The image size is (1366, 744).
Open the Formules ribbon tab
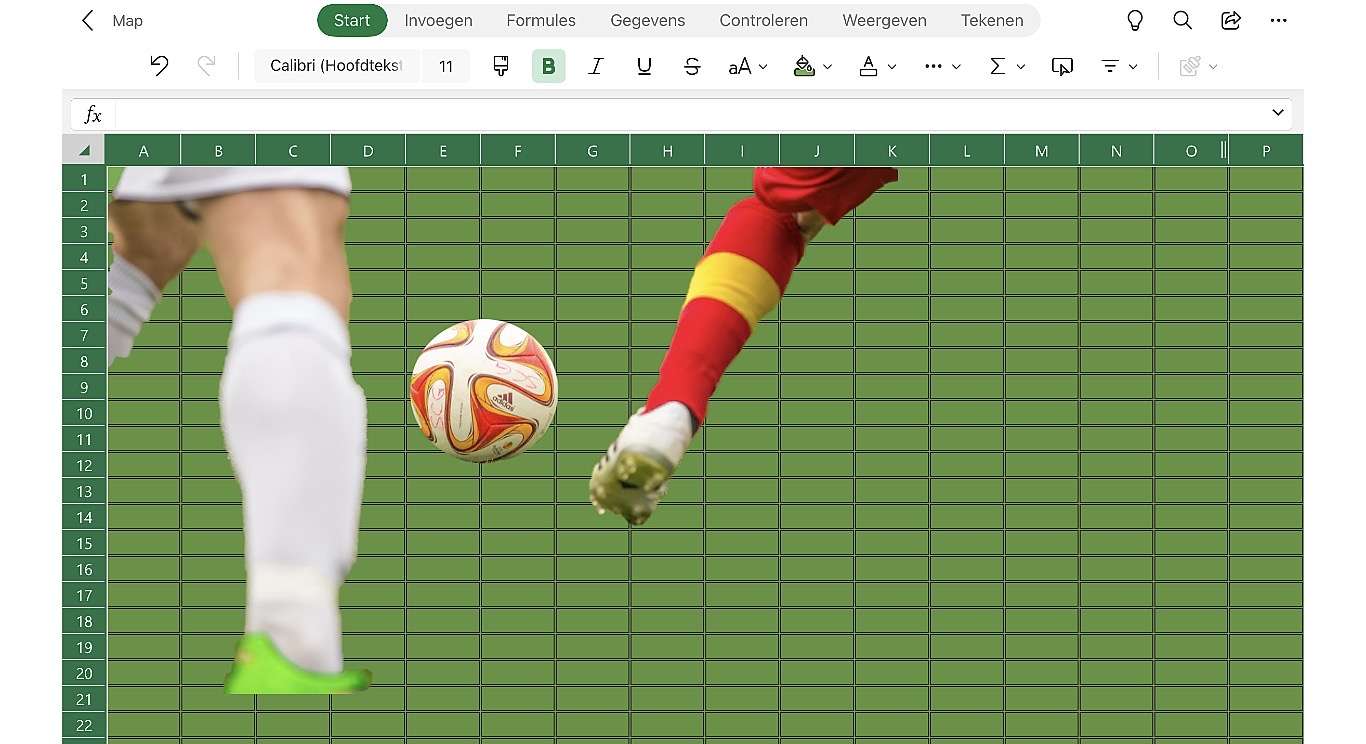click(541, 20)
